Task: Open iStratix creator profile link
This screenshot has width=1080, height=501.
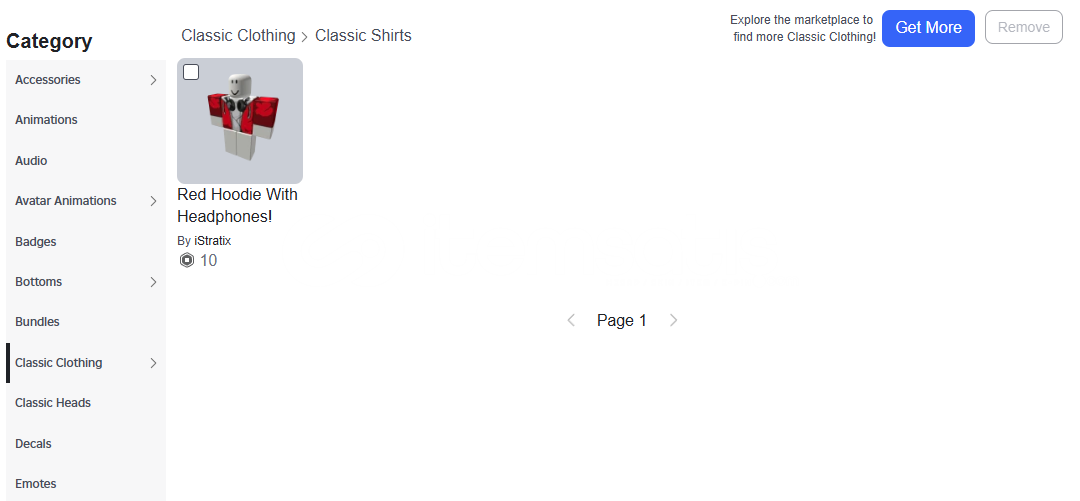Action: (212, 241)
